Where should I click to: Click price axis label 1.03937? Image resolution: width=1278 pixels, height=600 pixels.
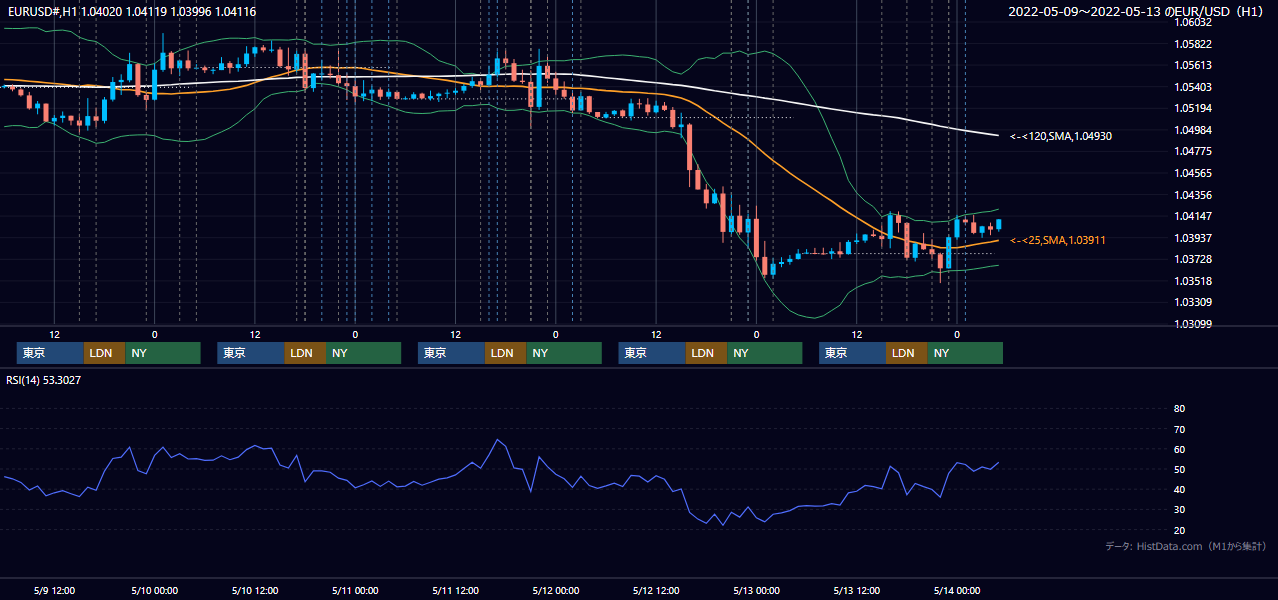pos(1193,238)
